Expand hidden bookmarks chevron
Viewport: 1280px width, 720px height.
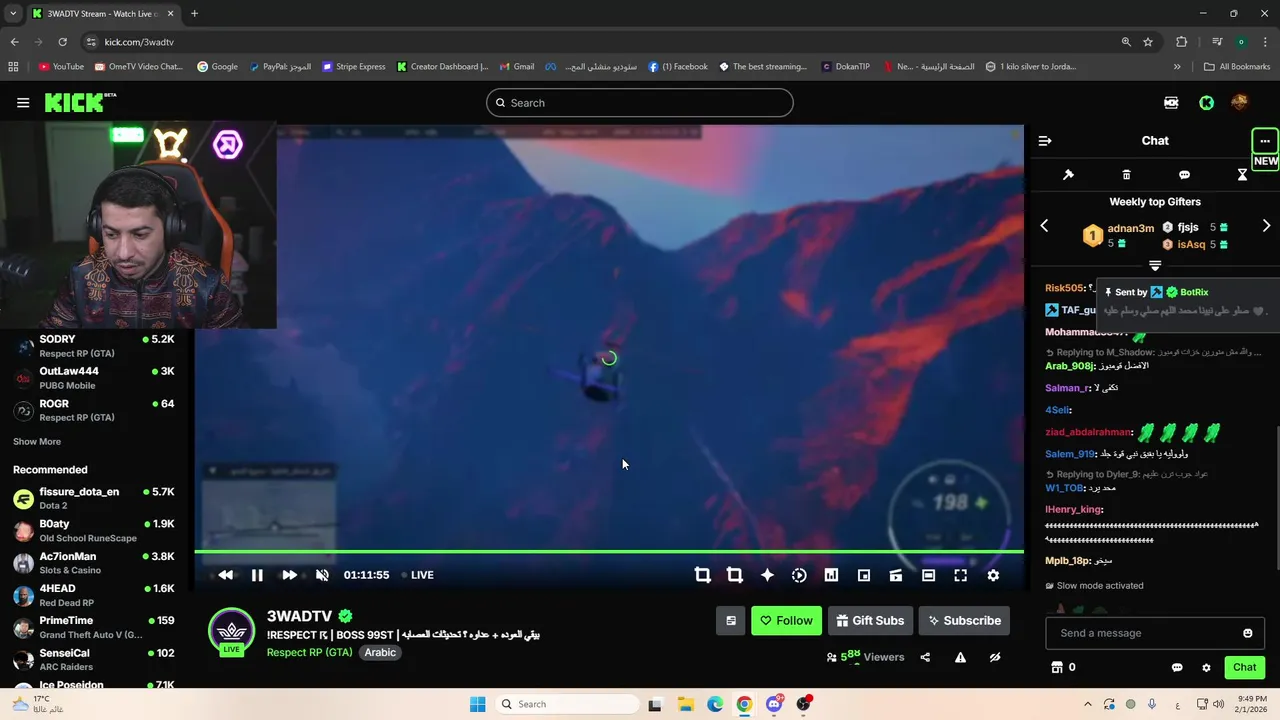(1177, 67)
